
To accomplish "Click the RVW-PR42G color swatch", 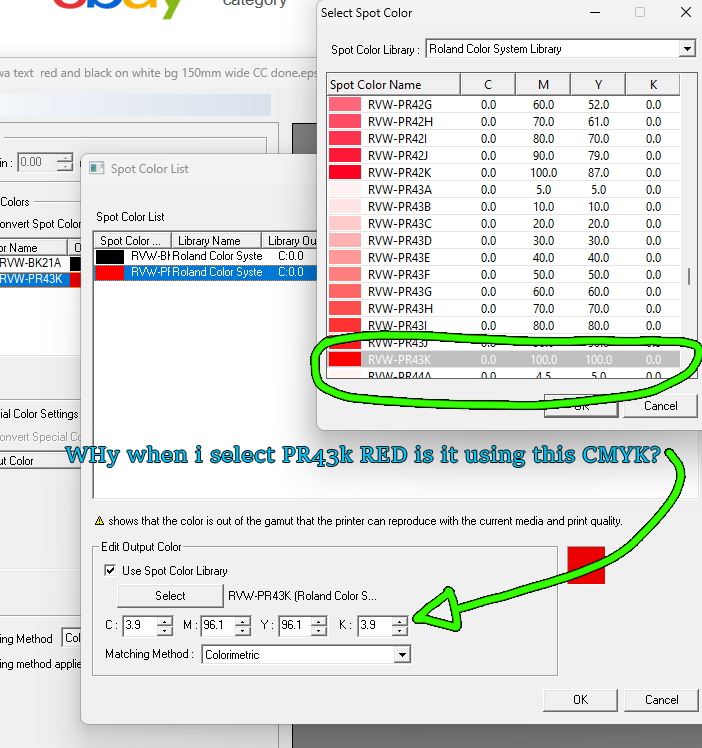I will click(345, 104).
